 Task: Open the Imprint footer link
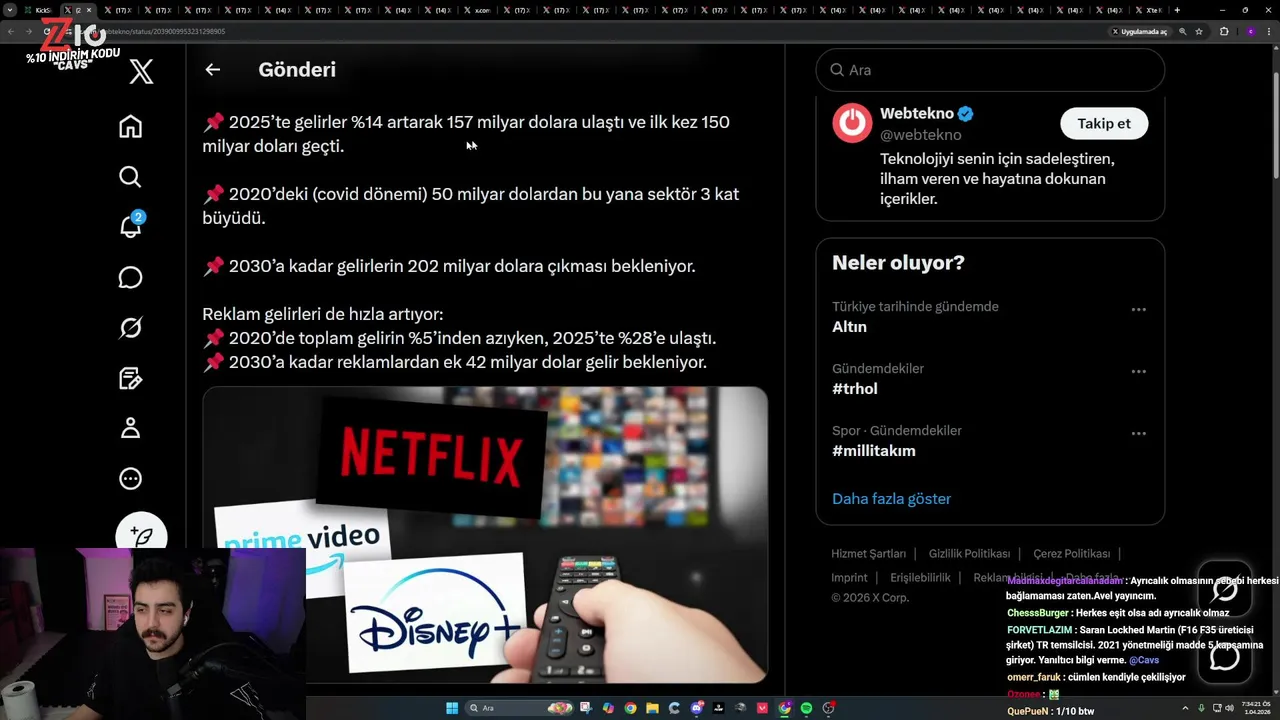pos(849,577)
